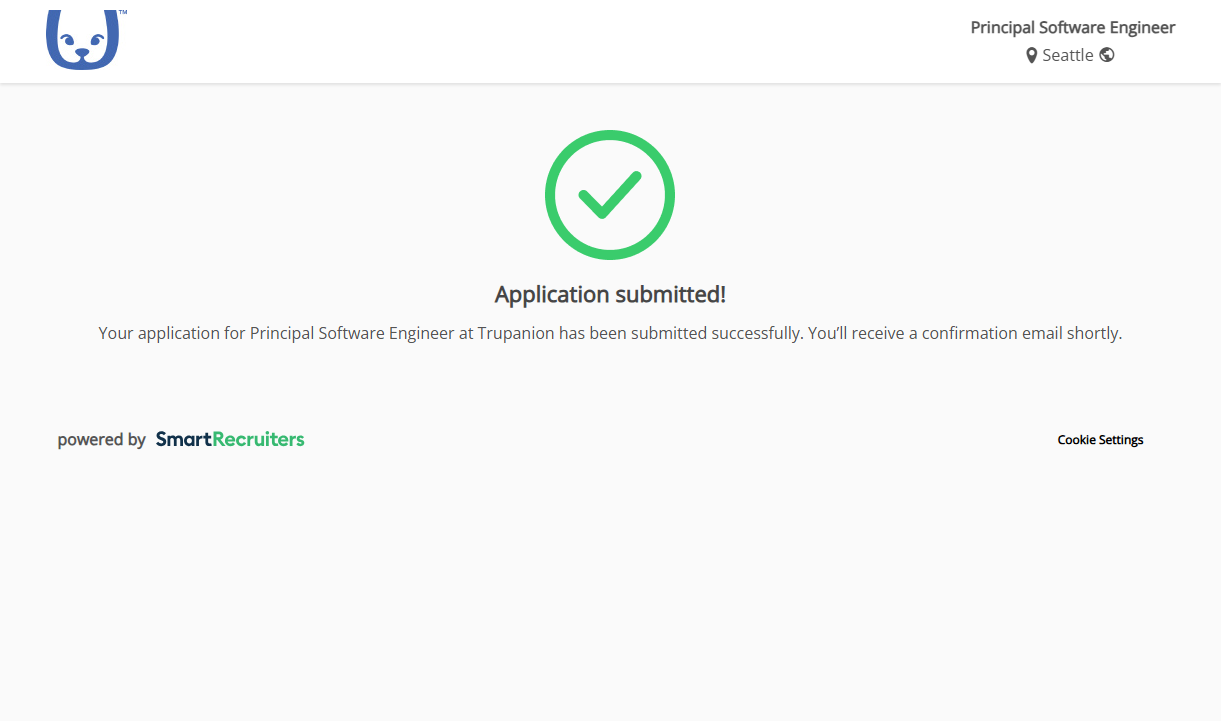
Task: Click the "Application submitted!" heading
Action: tap(610, 295)
